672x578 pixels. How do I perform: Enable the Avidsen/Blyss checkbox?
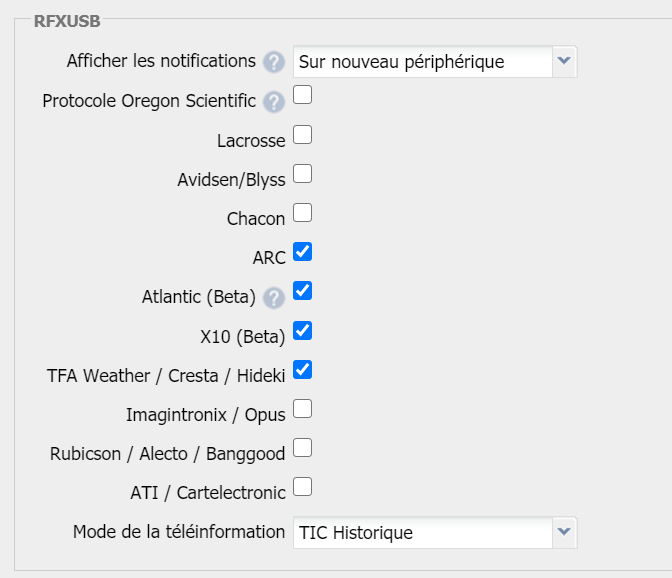pos(302,174)
